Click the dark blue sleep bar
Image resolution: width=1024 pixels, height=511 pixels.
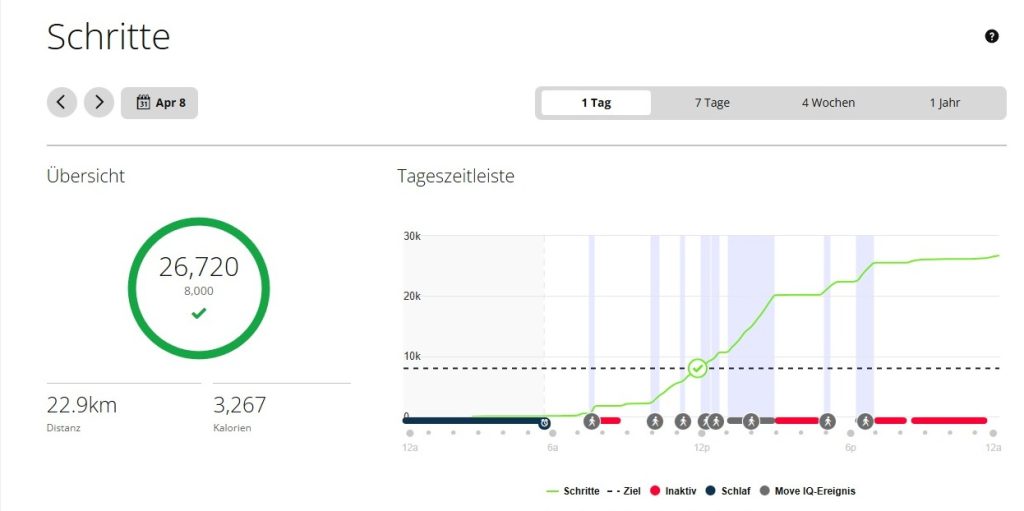coord(470,421)
